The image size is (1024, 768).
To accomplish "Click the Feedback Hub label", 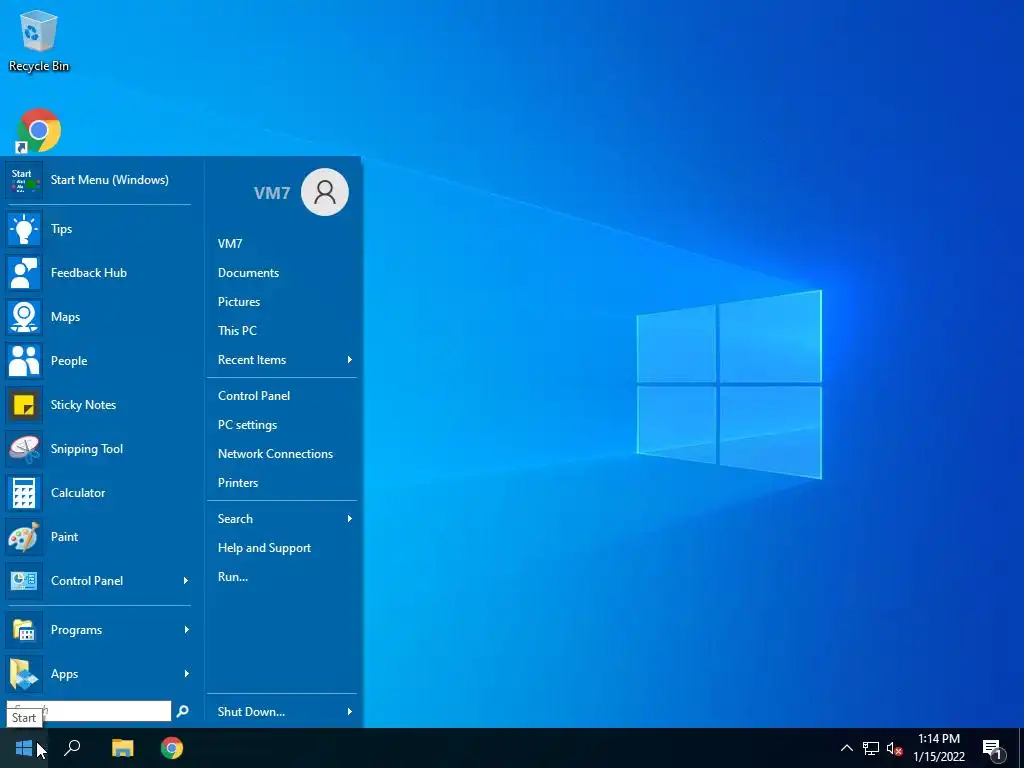I will 89,273.
